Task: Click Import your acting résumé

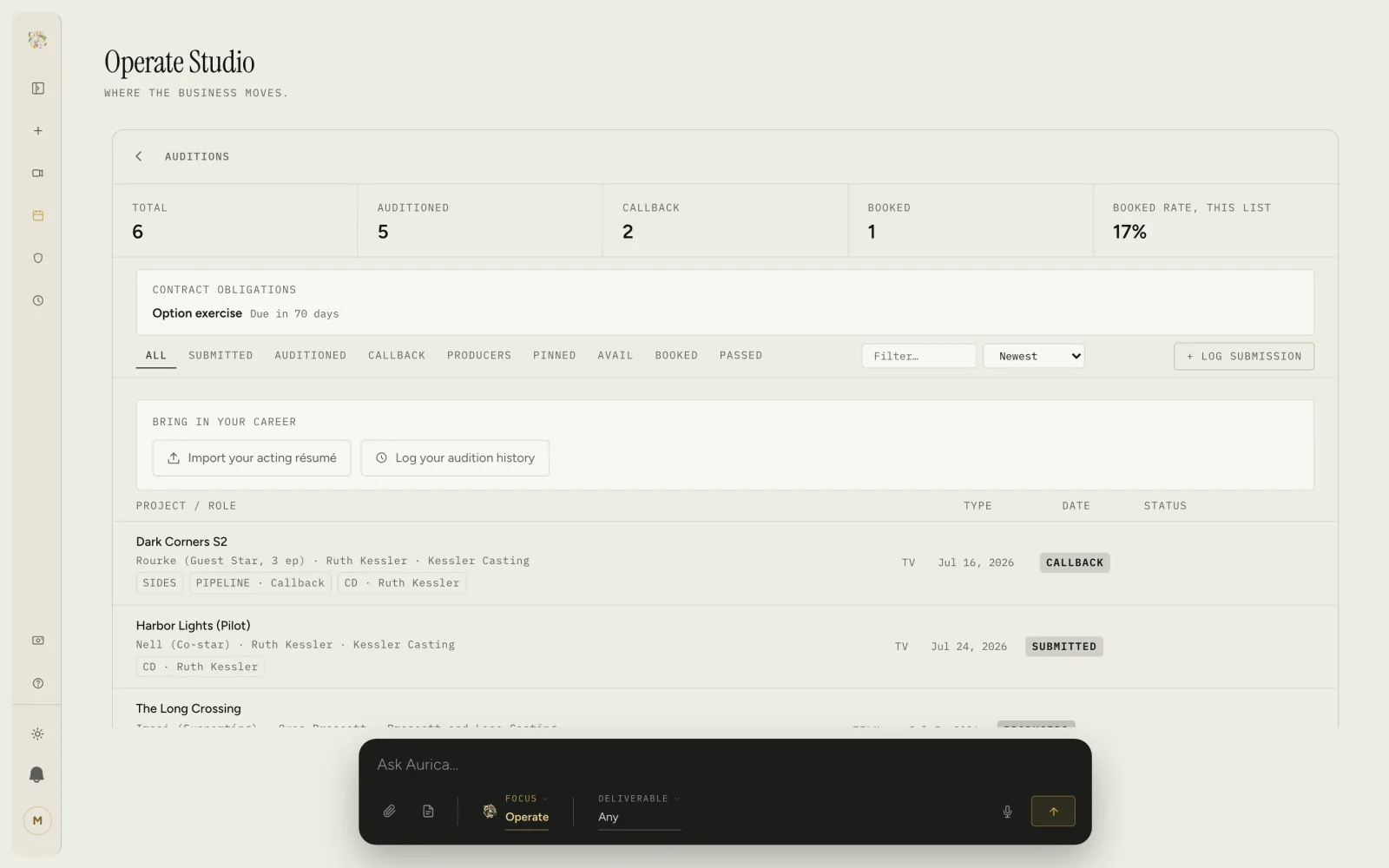Action: pyautogui.click(x=252, y=457)
